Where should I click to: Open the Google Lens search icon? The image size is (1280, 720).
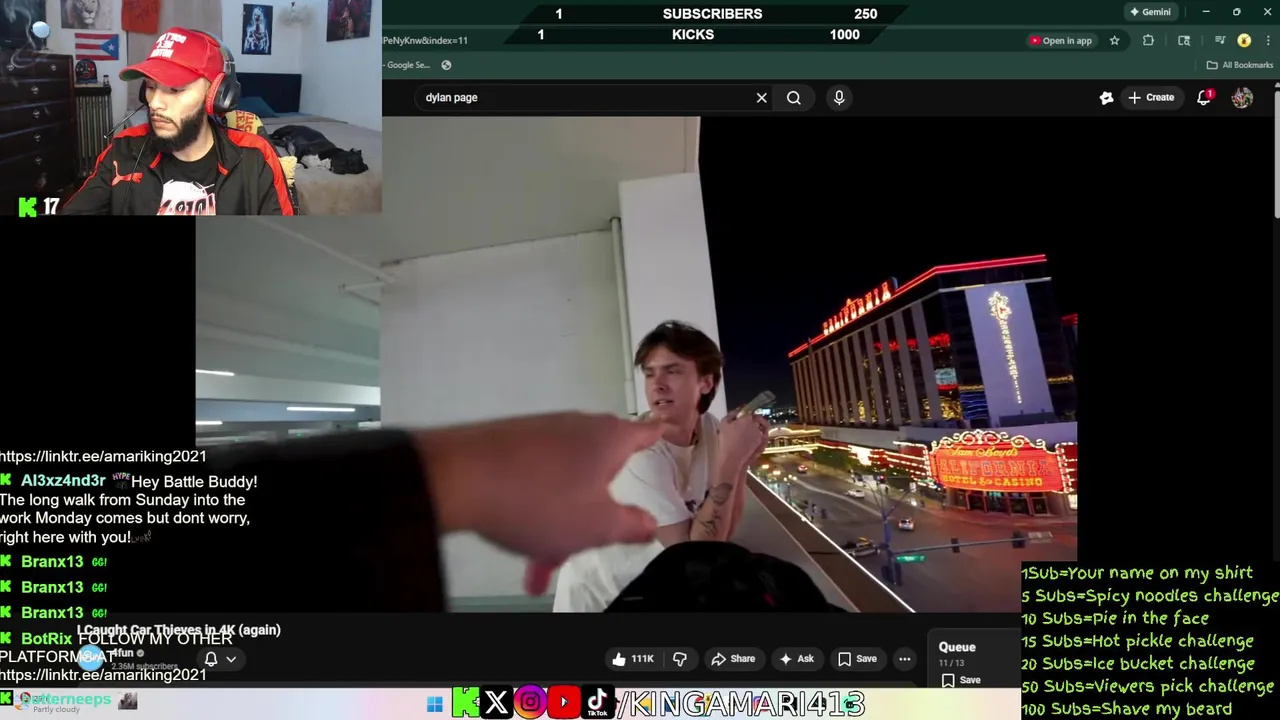(1184, 41)
